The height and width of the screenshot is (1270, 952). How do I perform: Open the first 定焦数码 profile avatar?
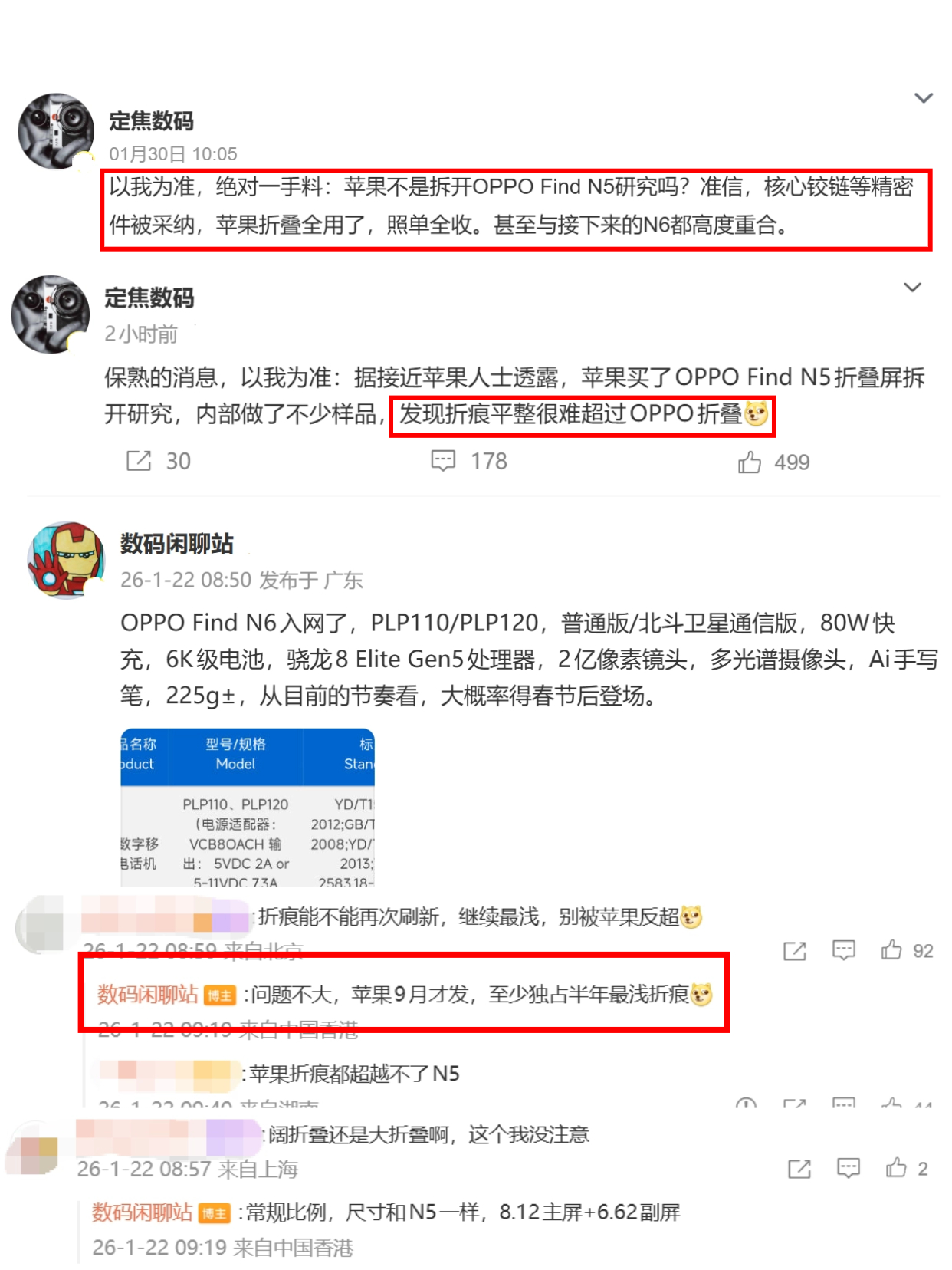[56, 131]
